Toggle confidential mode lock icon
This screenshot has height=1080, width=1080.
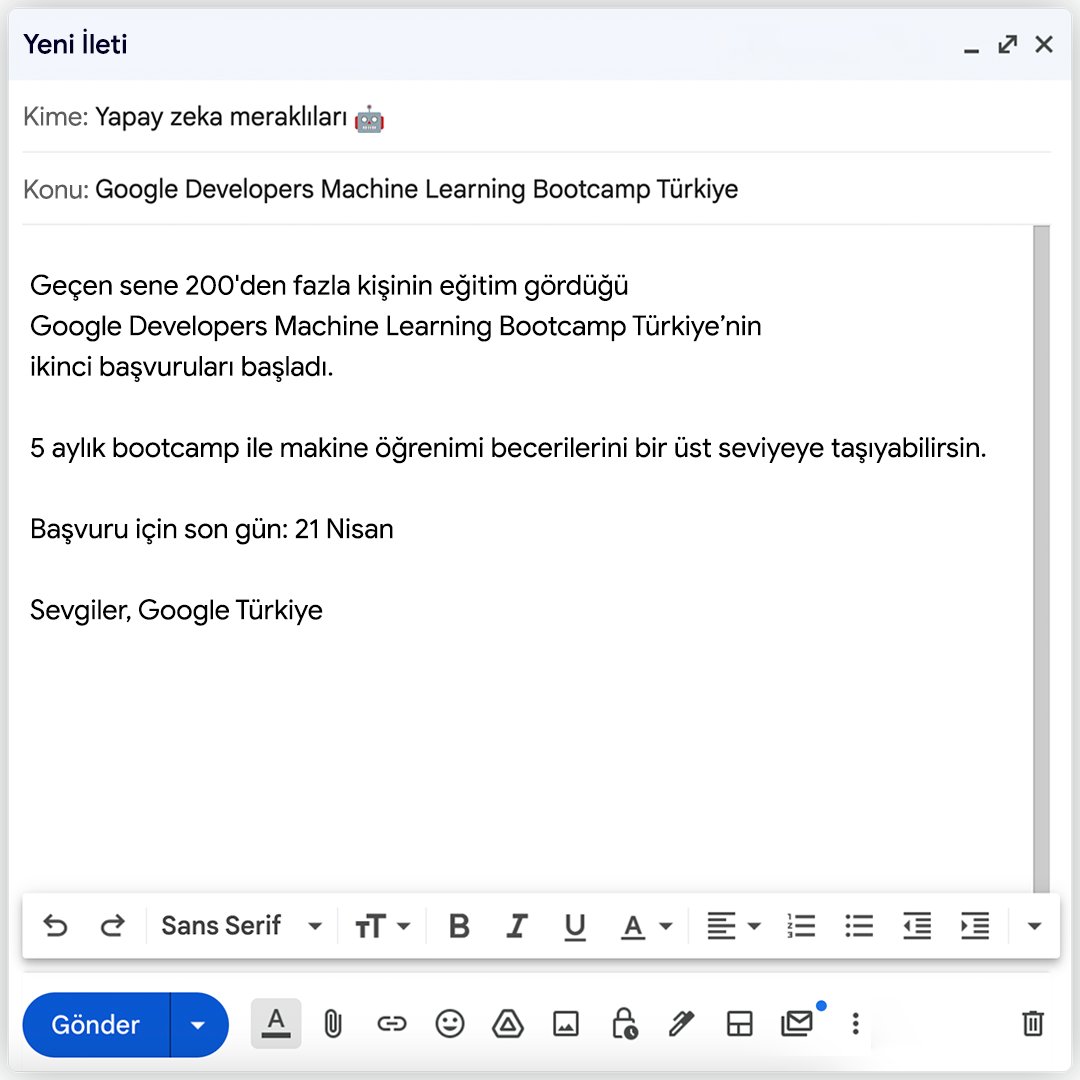pos(625,1023)
